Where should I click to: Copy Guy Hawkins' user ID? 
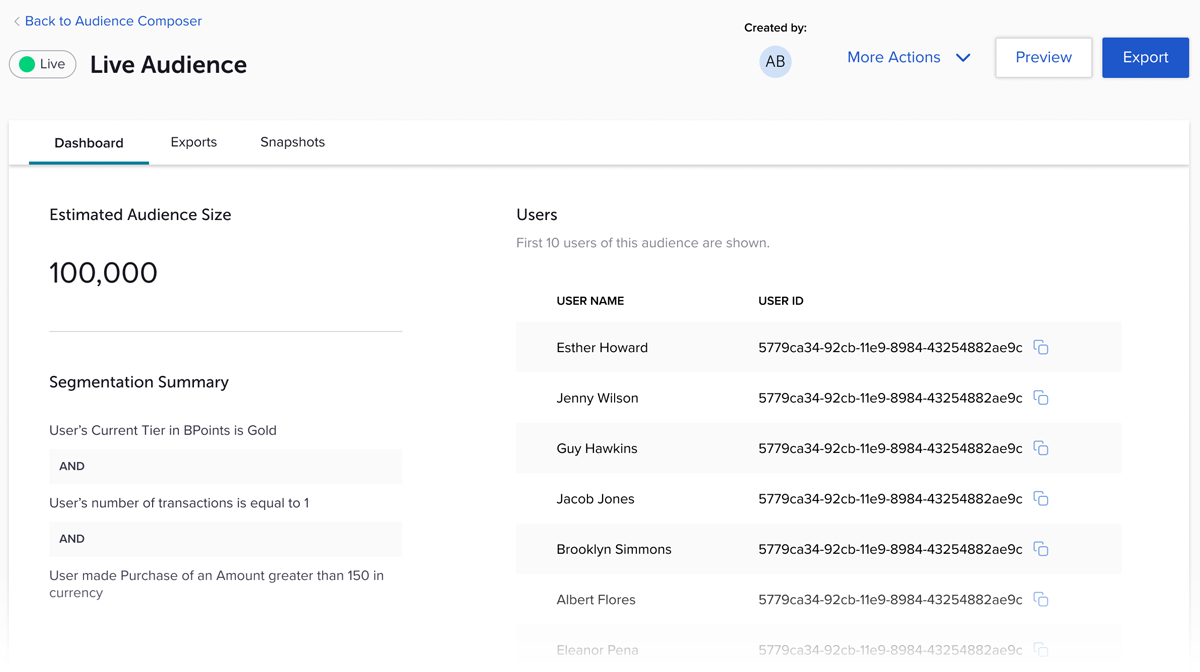click(x=1040, y=448)
